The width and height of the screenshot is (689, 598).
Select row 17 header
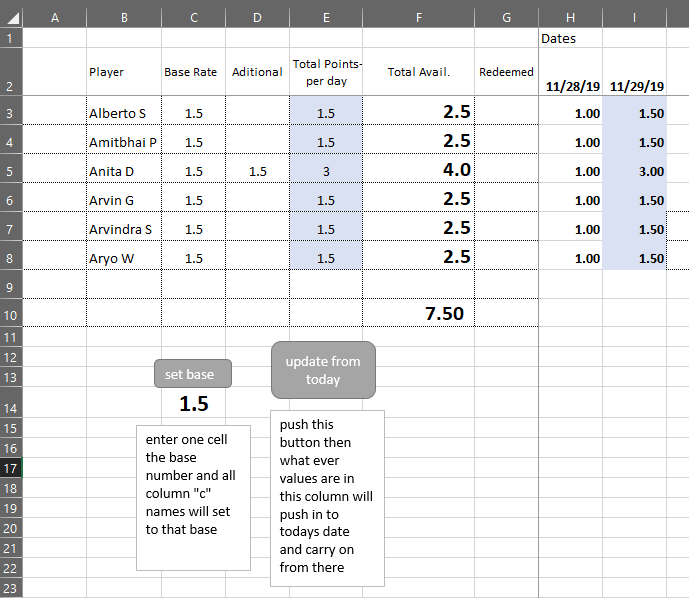click(11, 468)
